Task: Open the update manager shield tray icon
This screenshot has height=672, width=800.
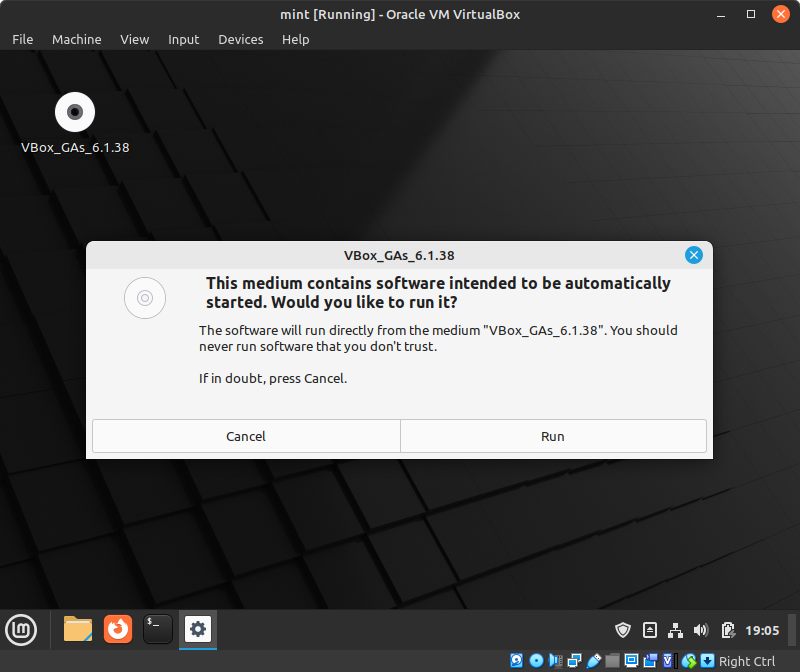Action: 623,630
